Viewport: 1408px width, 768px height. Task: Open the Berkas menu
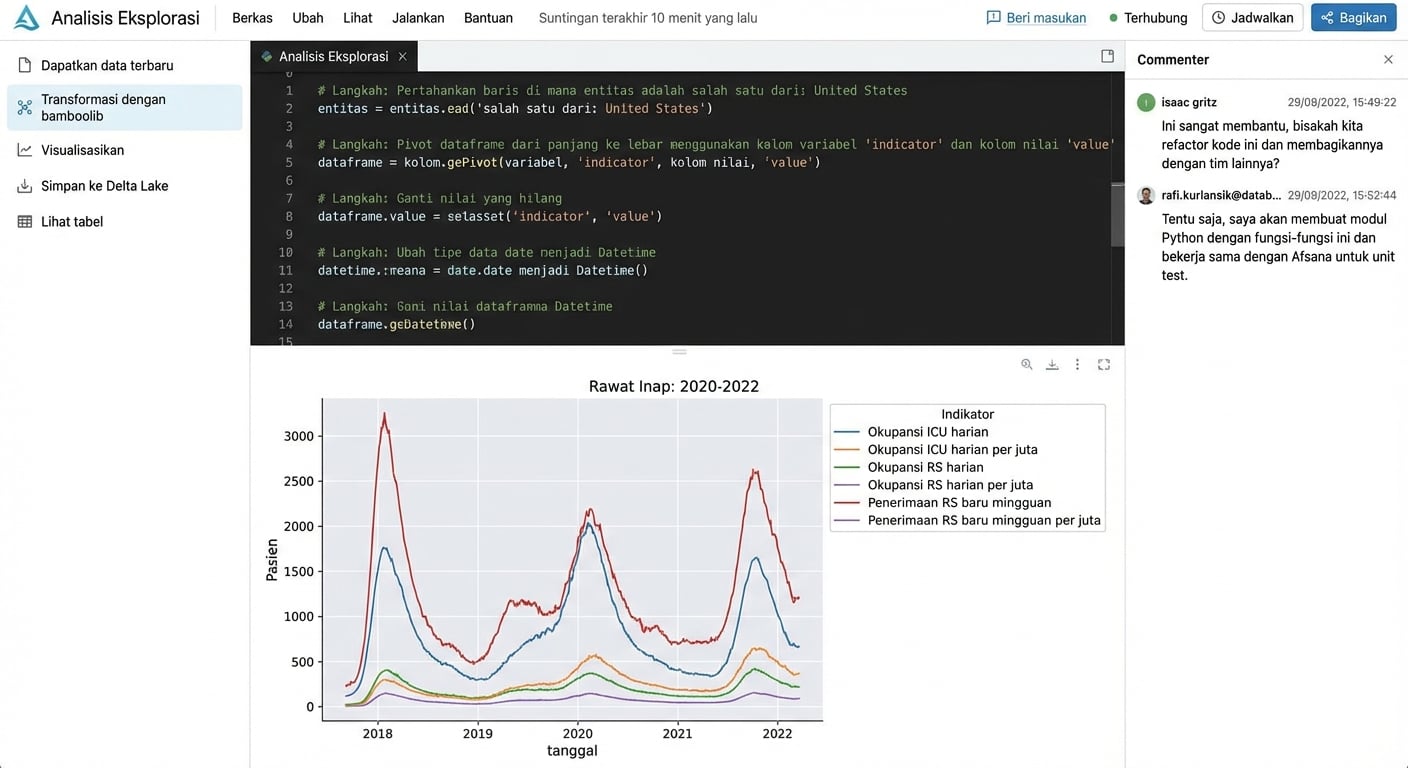click(252, 18)
